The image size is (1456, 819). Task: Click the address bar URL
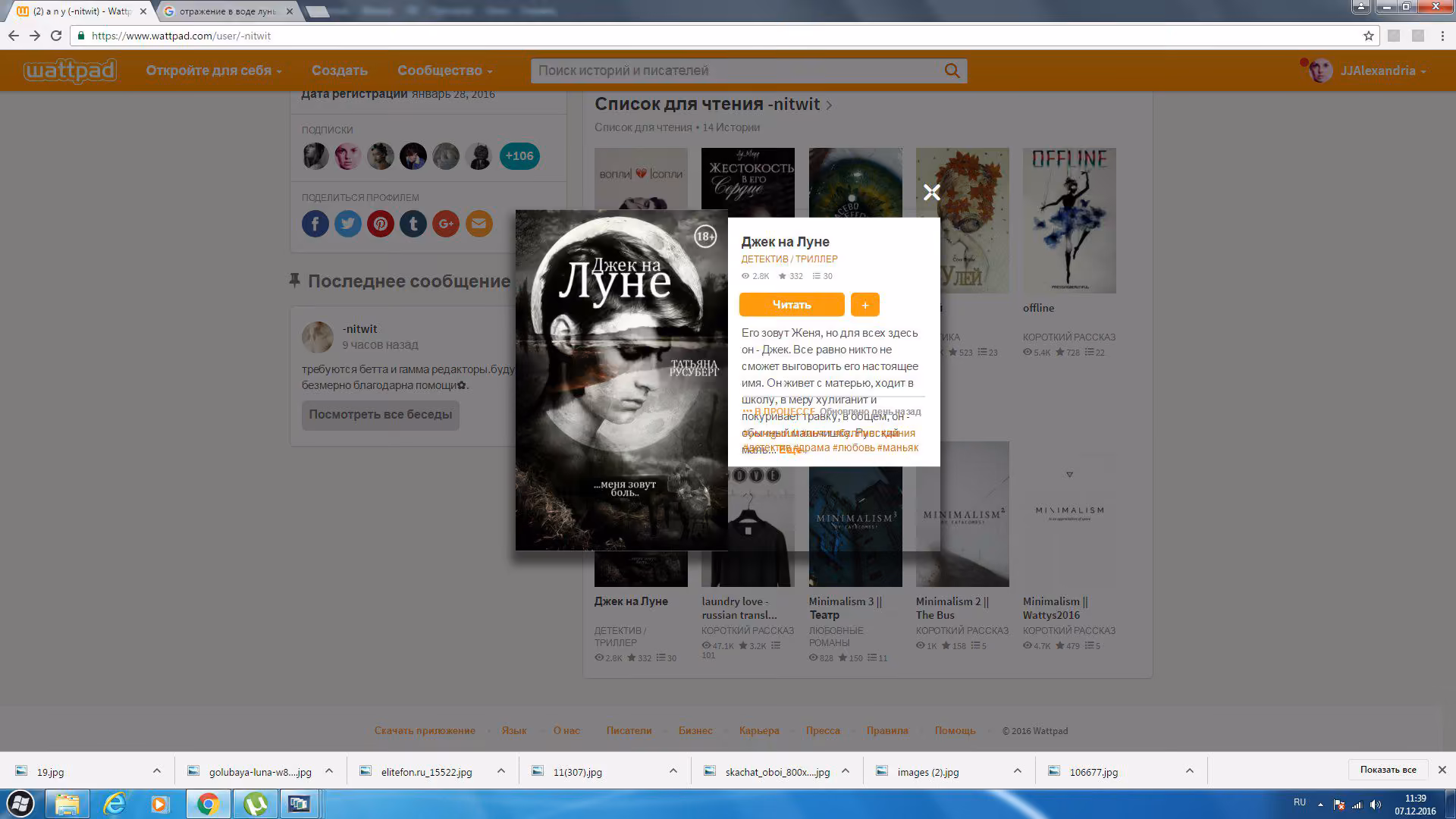pyautogui.click(x=181, y=36)
